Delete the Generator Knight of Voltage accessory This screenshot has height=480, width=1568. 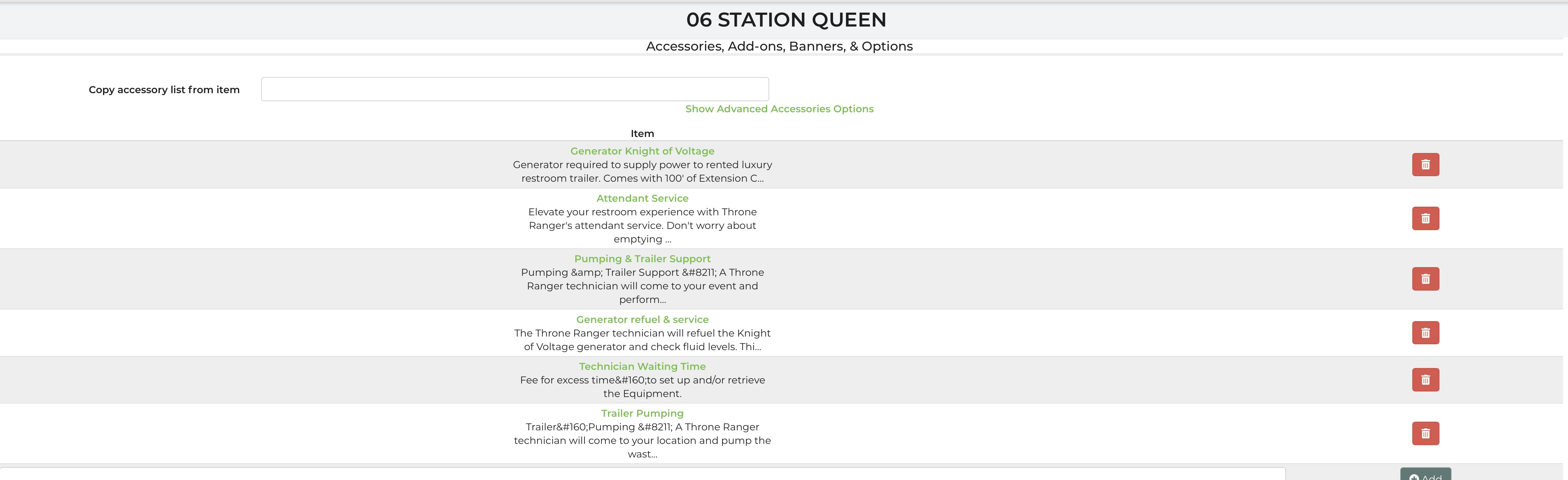click(1425, 164)
